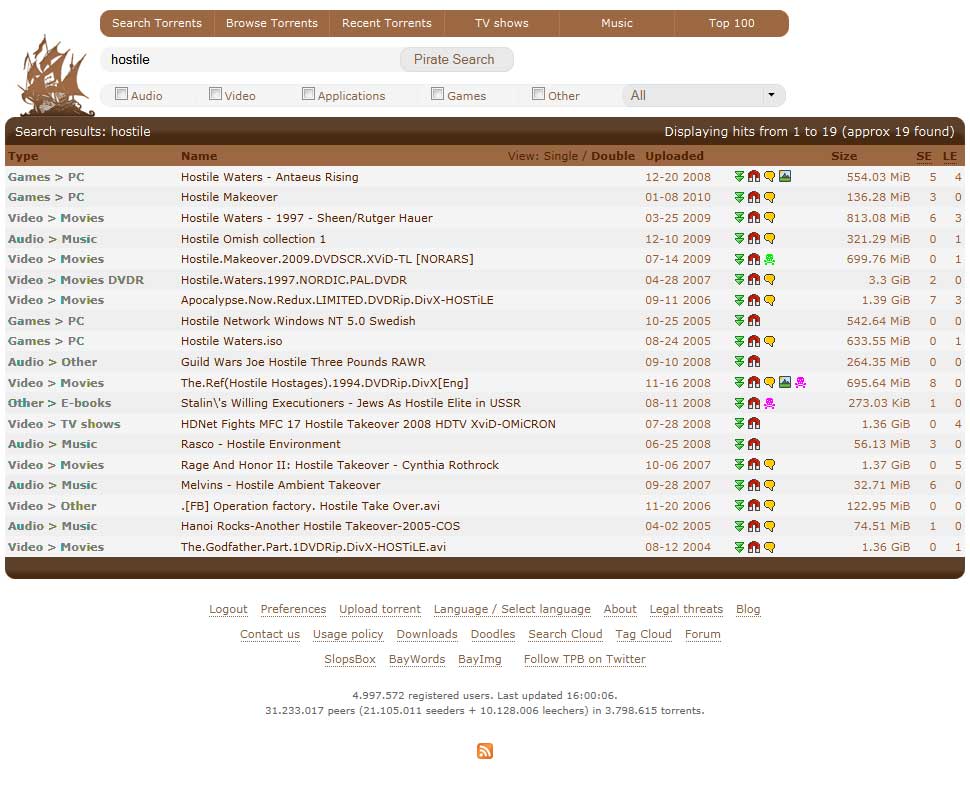The width and height of the screenshot is (970, 800).
Task: Sort results by LE column header
Action: click(950, 156)
